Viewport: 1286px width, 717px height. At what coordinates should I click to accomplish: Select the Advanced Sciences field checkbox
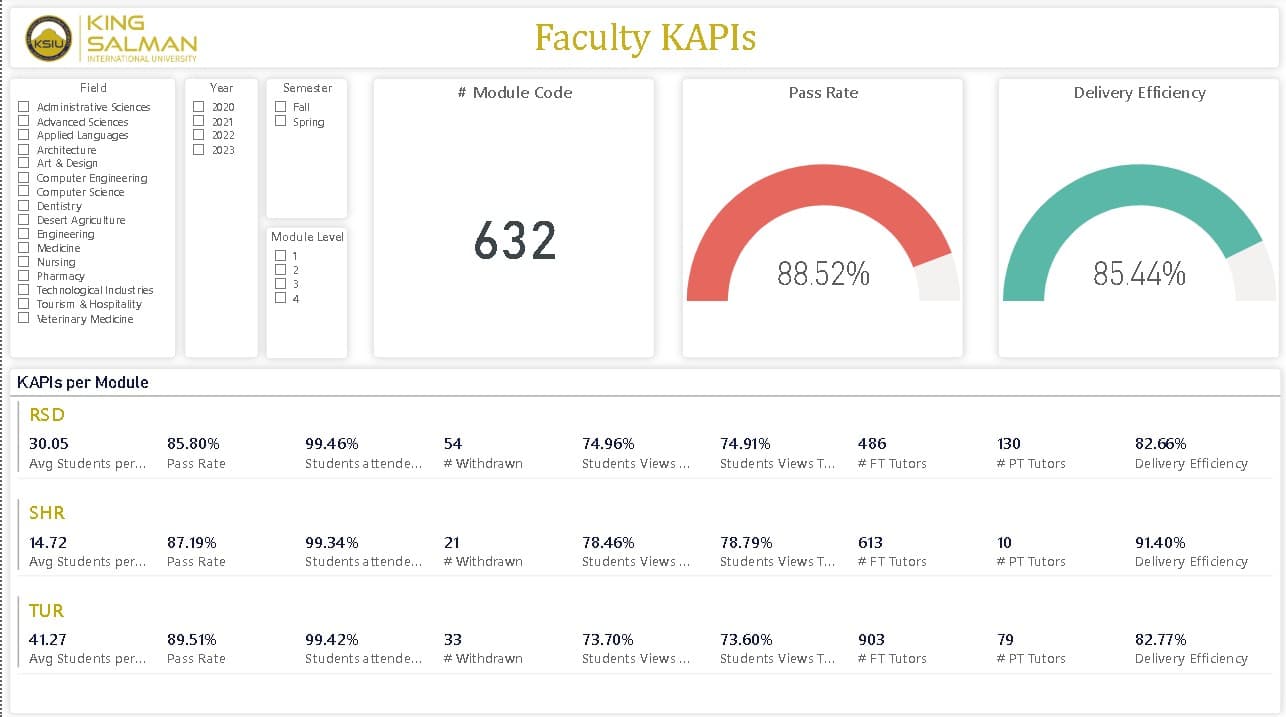(24, 121)
